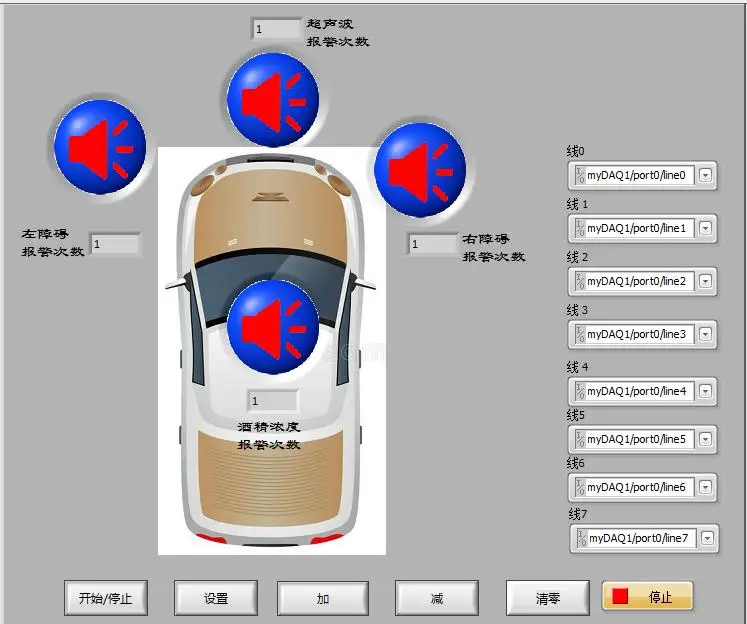747x624 pixels.
Task: Click the myDAQ1/port0/line0 text field
Action: pos(639,175)
